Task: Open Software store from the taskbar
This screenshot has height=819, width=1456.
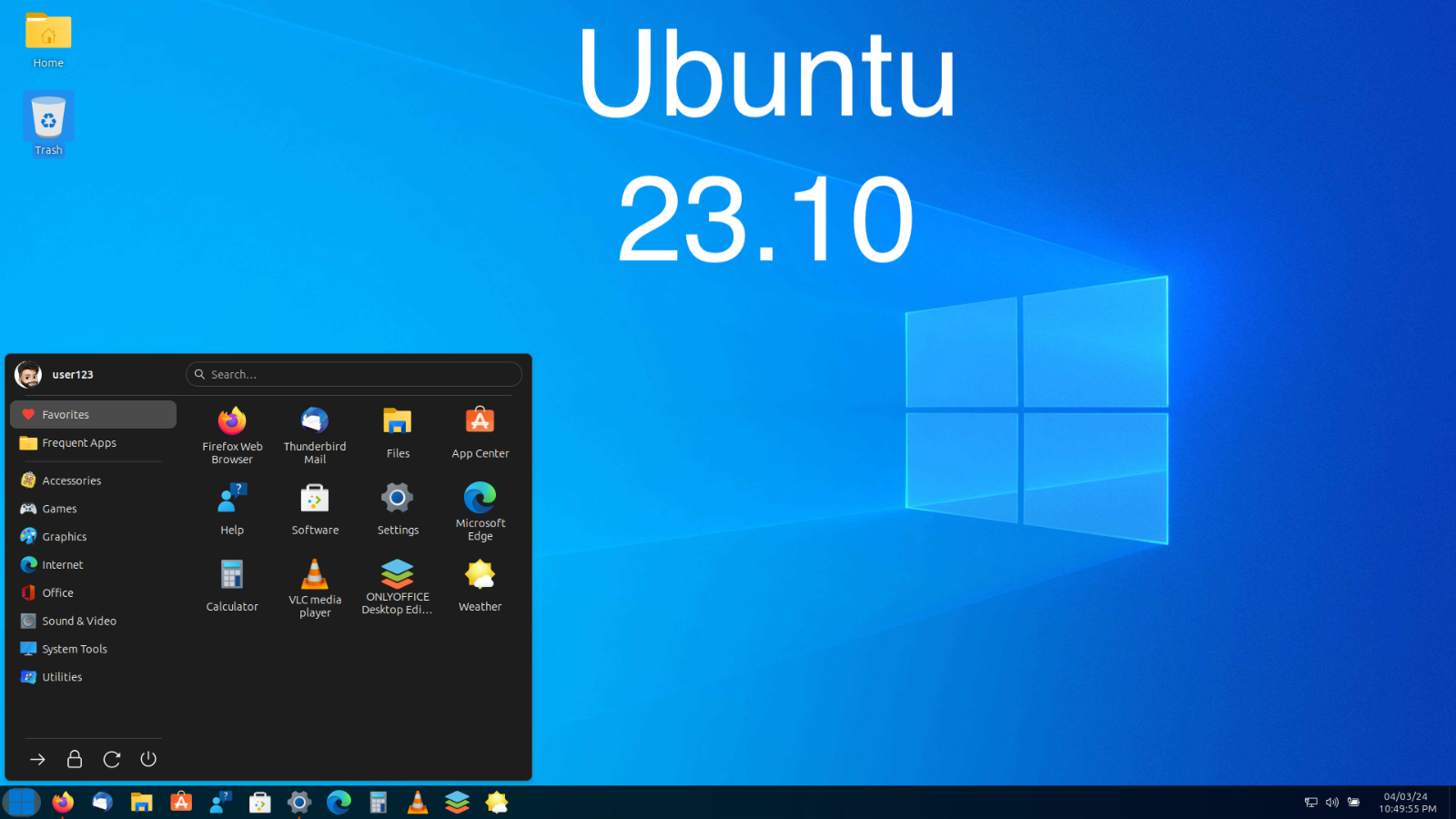Action: pyautogui.click(x=260, y=803)
